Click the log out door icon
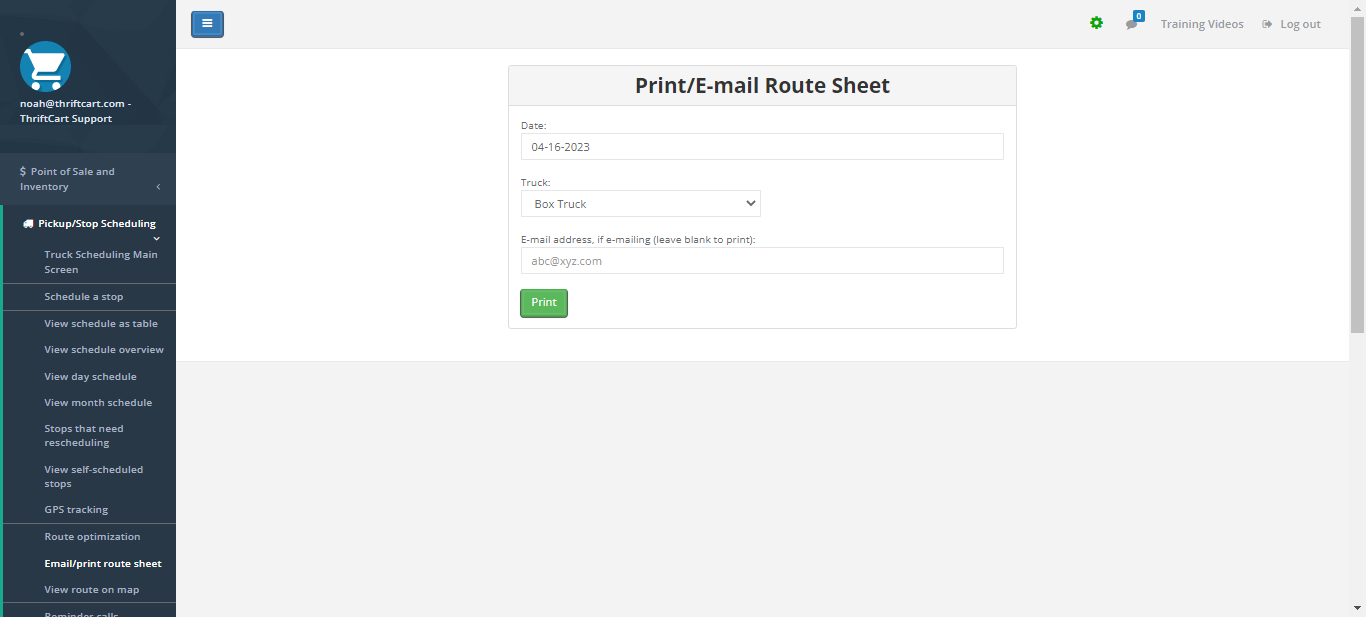Image resolution: width=1366 pixels, height=617 pixels. point(1267,23)
